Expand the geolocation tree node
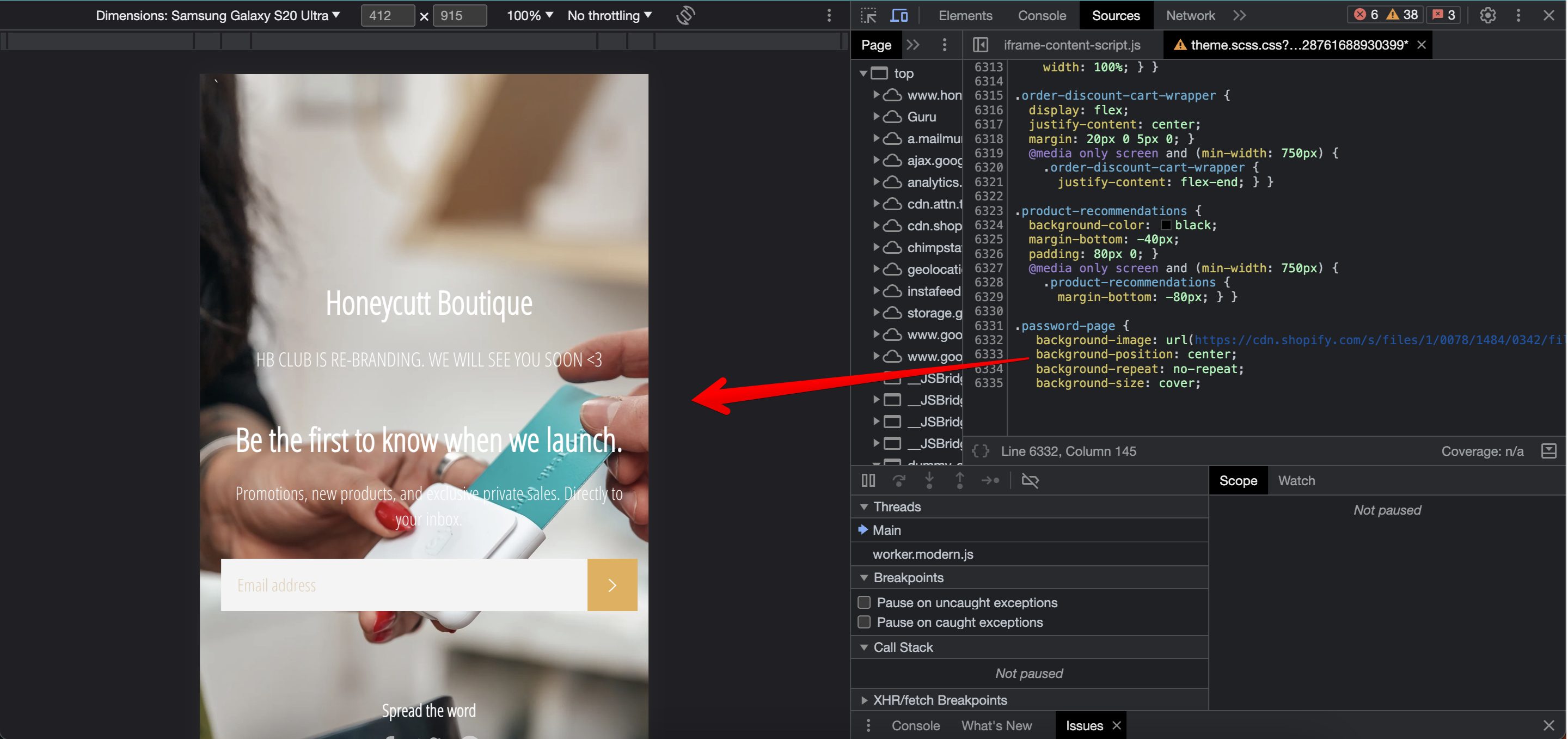1568x739 pixels. (876, 269)
